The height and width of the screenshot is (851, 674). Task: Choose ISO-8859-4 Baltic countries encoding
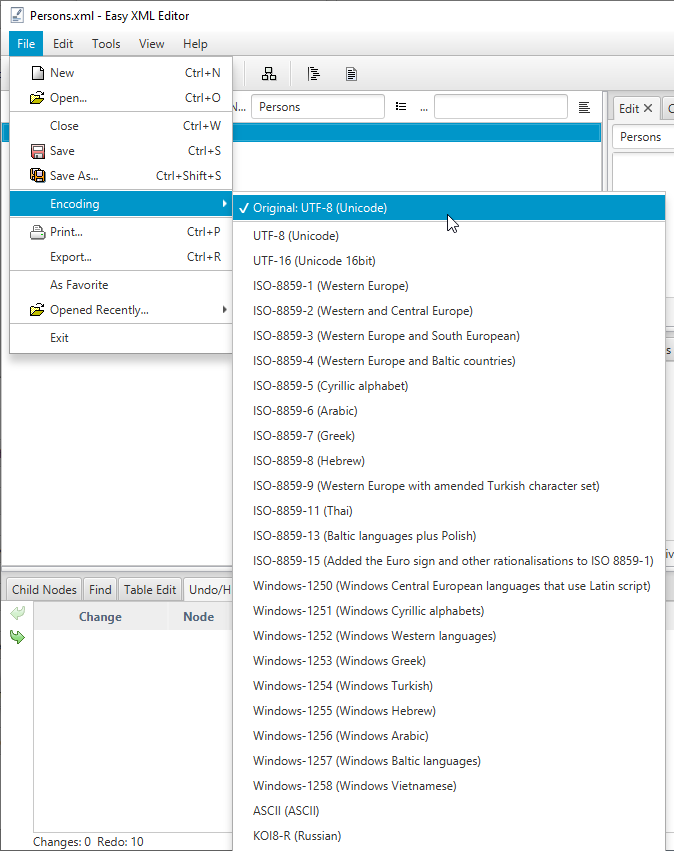tap(449, 360)
